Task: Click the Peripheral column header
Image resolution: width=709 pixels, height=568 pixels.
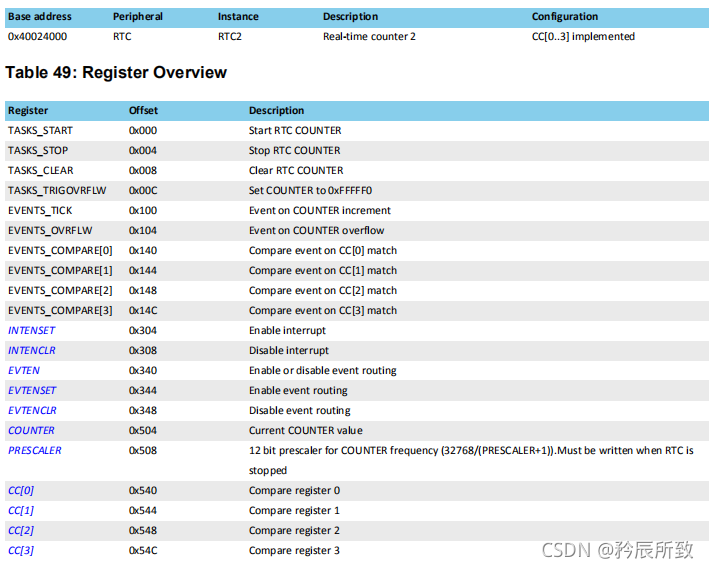Action: (138, 17)
